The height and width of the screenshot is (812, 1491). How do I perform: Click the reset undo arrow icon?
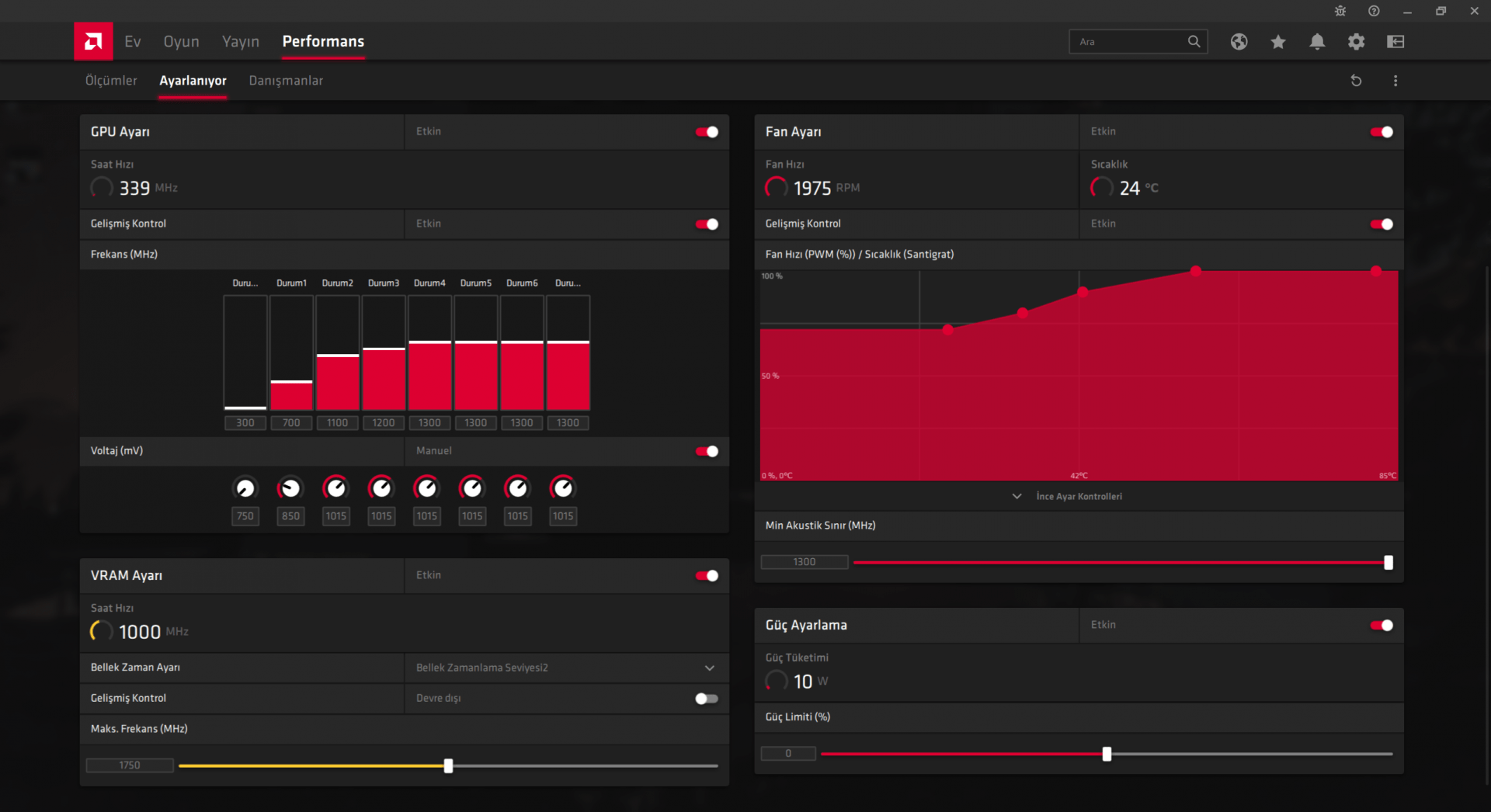[x=1356, y=81]
